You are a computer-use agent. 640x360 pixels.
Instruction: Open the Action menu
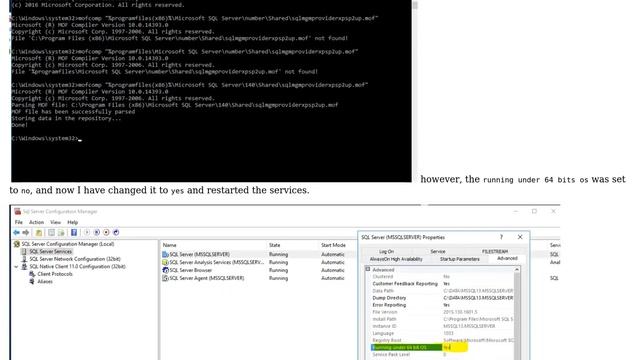[x=36, y=222]
